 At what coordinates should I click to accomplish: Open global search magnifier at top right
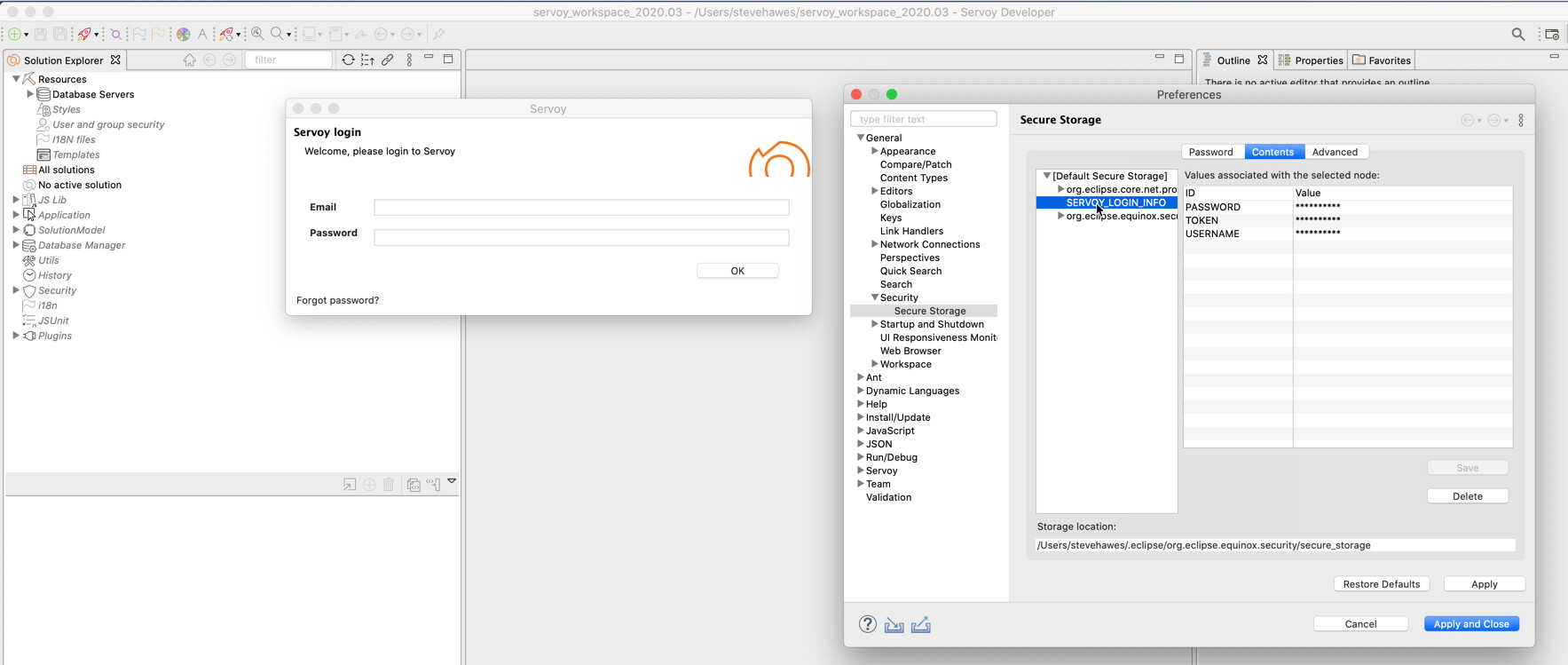point(1518,34)
